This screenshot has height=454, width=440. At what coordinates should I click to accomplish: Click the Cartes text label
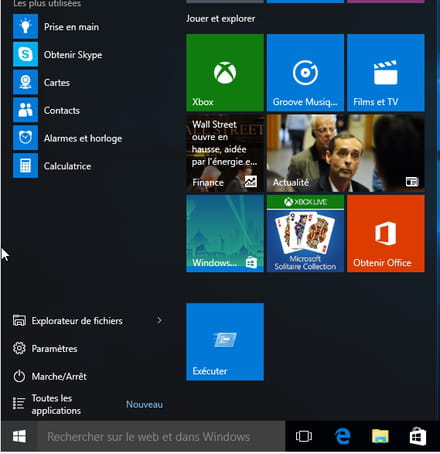point(57,83)
